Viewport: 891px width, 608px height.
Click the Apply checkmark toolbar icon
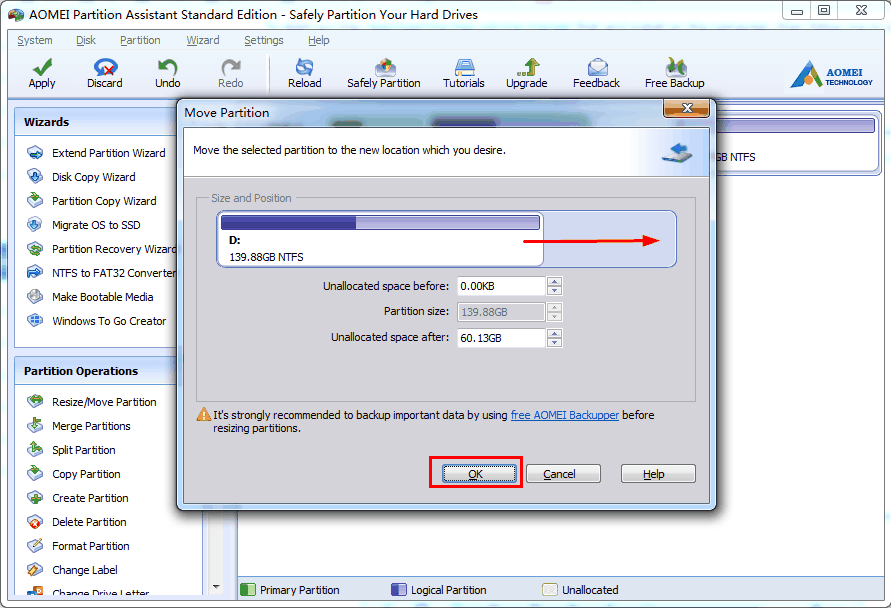[42, 68]
